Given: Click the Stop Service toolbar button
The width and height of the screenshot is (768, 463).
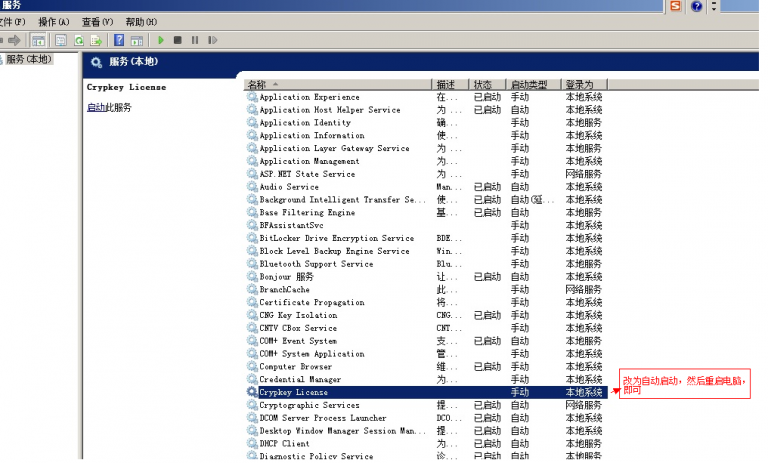Looking at the screenshot, I should (x=177, y=40).
